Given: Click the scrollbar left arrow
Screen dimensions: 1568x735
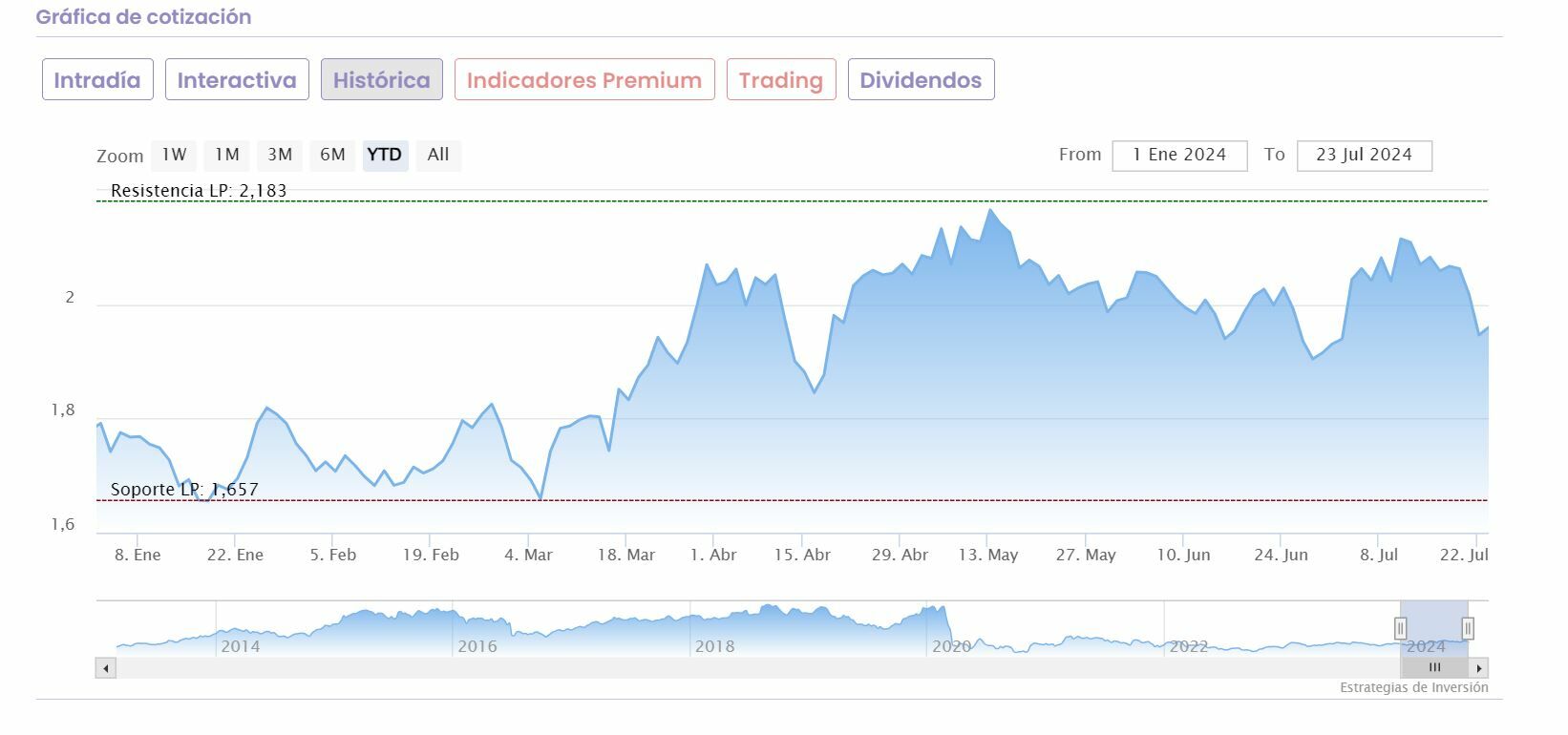Looking at the screenshot, I should click(x=105, y=668).
